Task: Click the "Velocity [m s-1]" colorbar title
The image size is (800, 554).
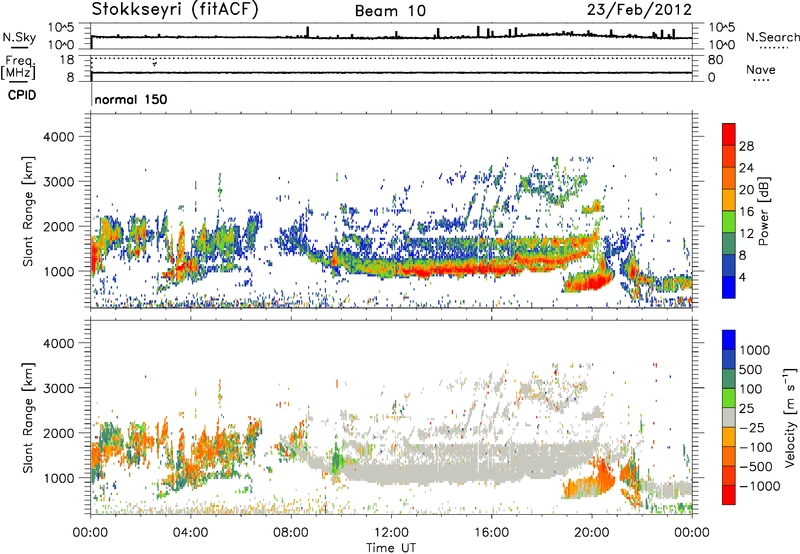Action: 790,417
